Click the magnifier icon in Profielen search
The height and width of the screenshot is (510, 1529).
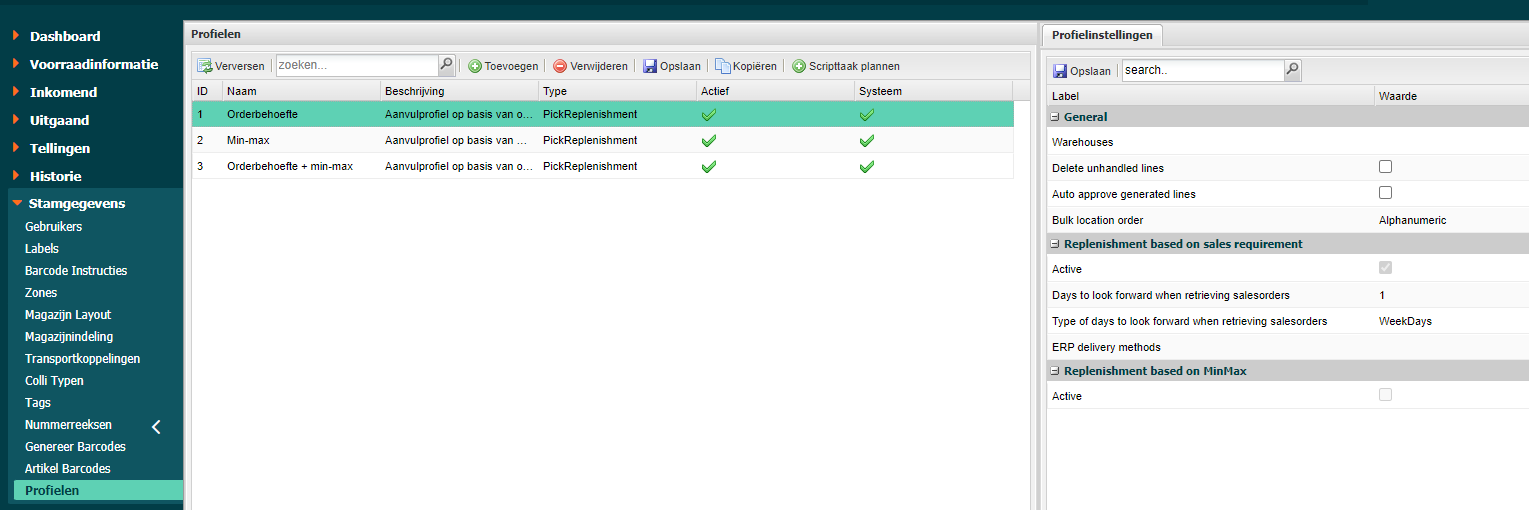[x=446, y=65]
